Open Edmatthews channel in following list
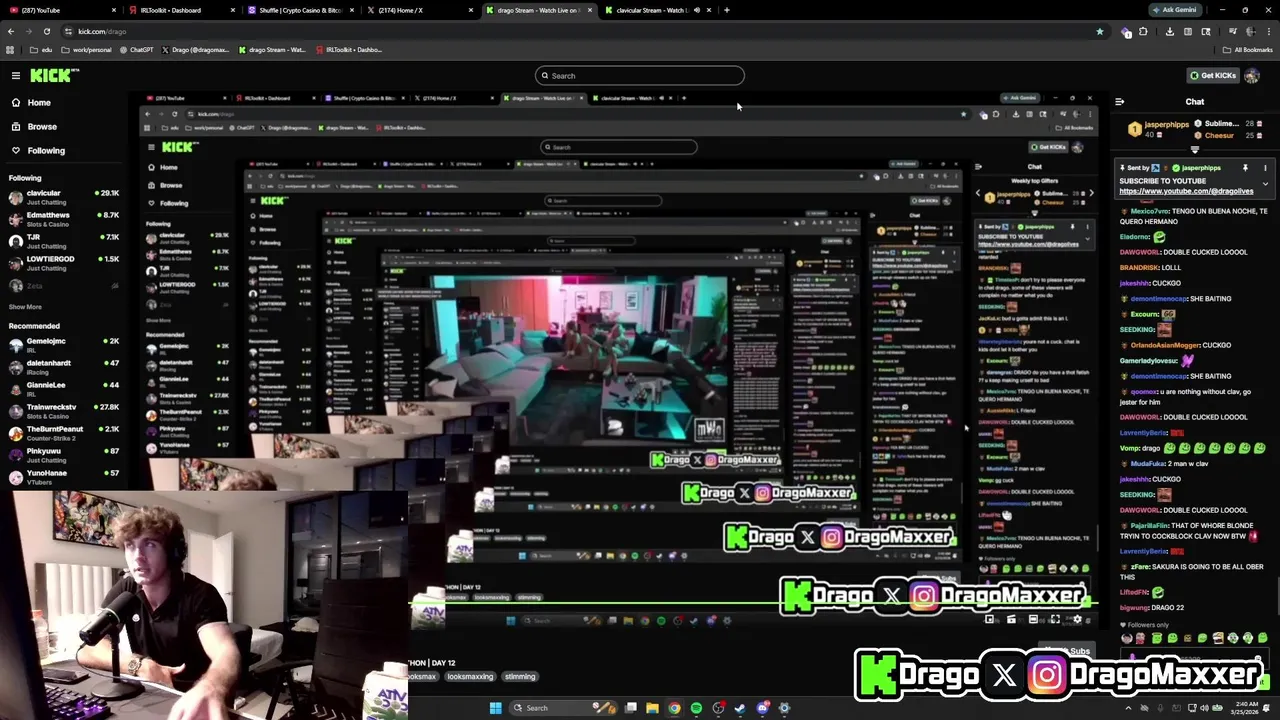The width and height of the screenshot is (1280, 720). pos(62,219)
